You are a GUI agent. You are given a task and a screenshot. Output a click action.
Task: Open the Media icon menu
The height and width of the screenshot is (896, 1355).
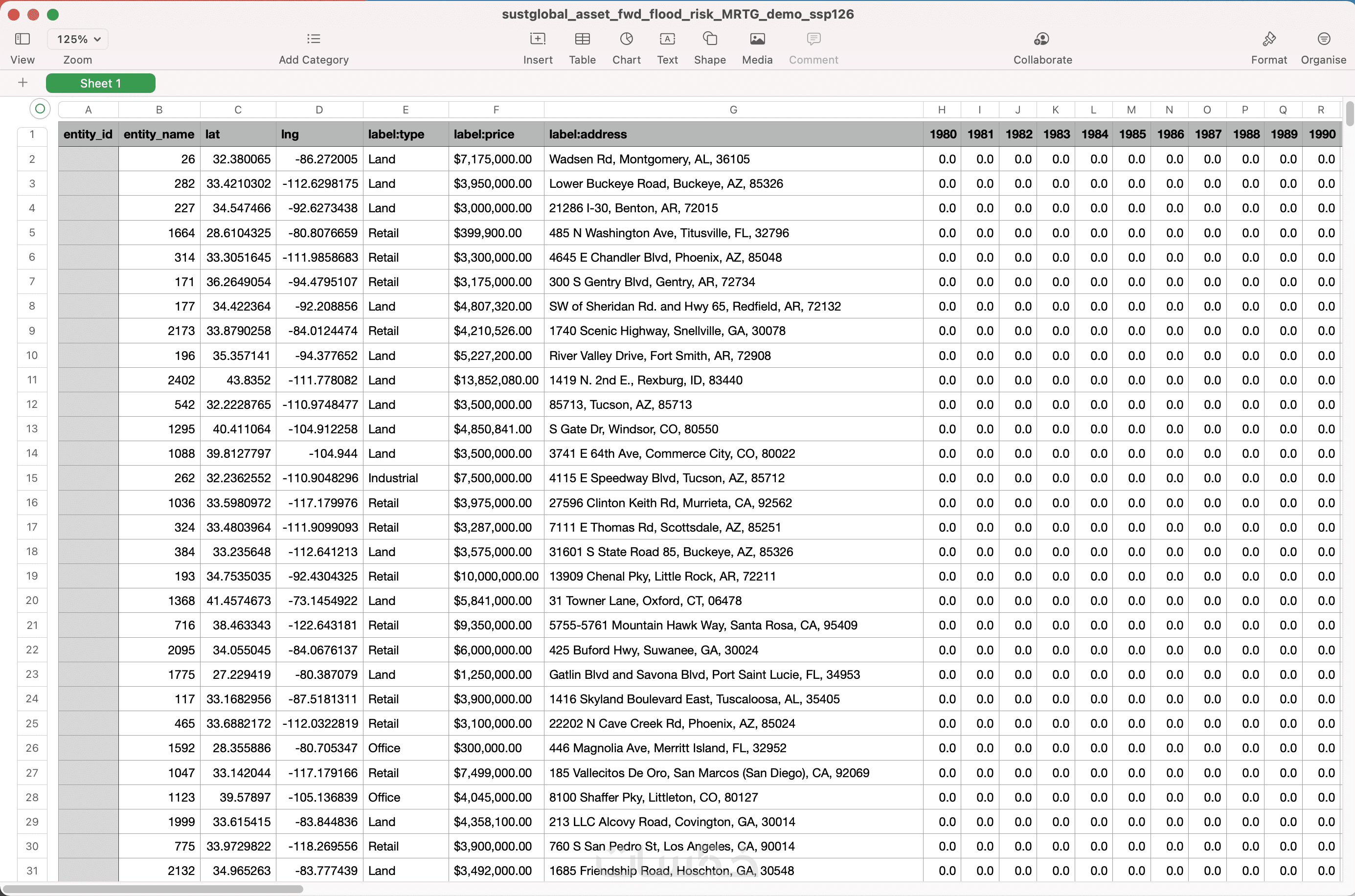pyautogui.click(x=757, y=39)
